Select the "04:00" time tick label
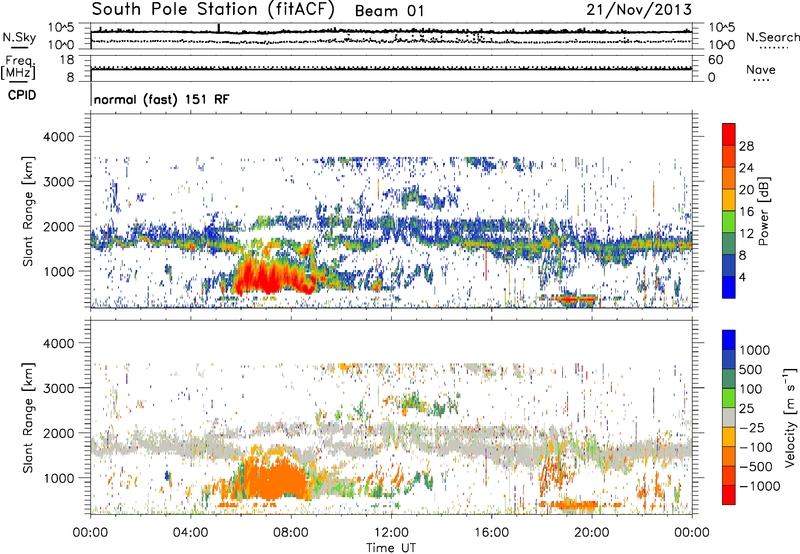 (x=190, y=533)
